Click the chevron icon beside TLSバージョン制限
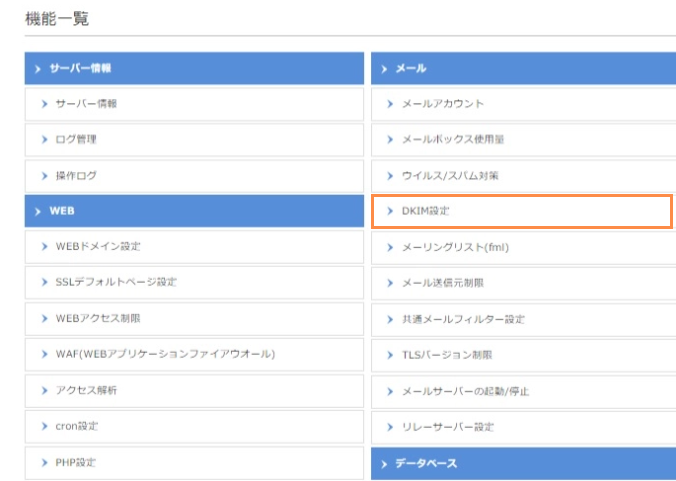This screenshot has width=676, height=481. click(x=390, y=355)
